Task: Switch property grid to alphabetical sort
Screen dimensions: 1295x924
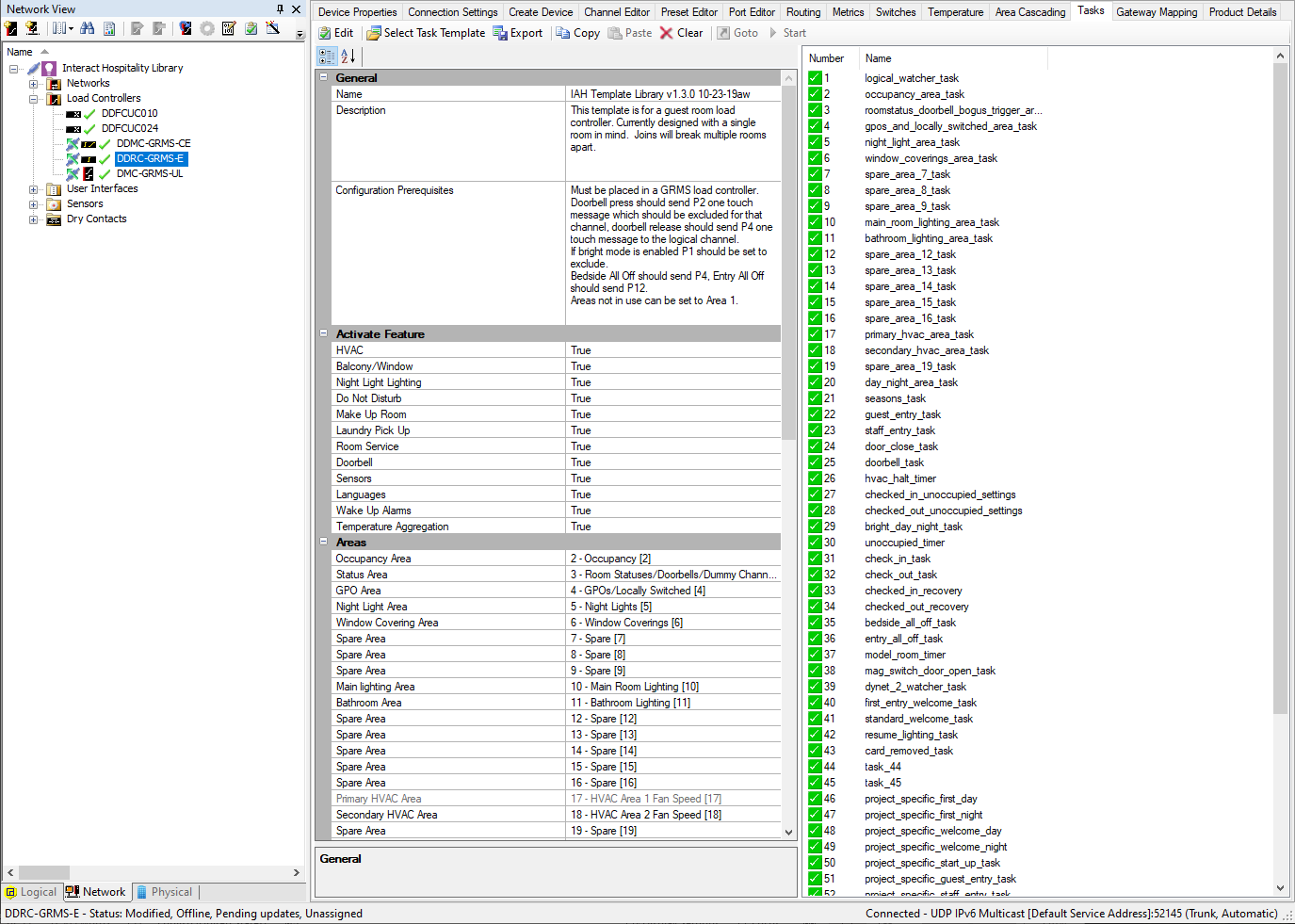Action: point(348,57)
